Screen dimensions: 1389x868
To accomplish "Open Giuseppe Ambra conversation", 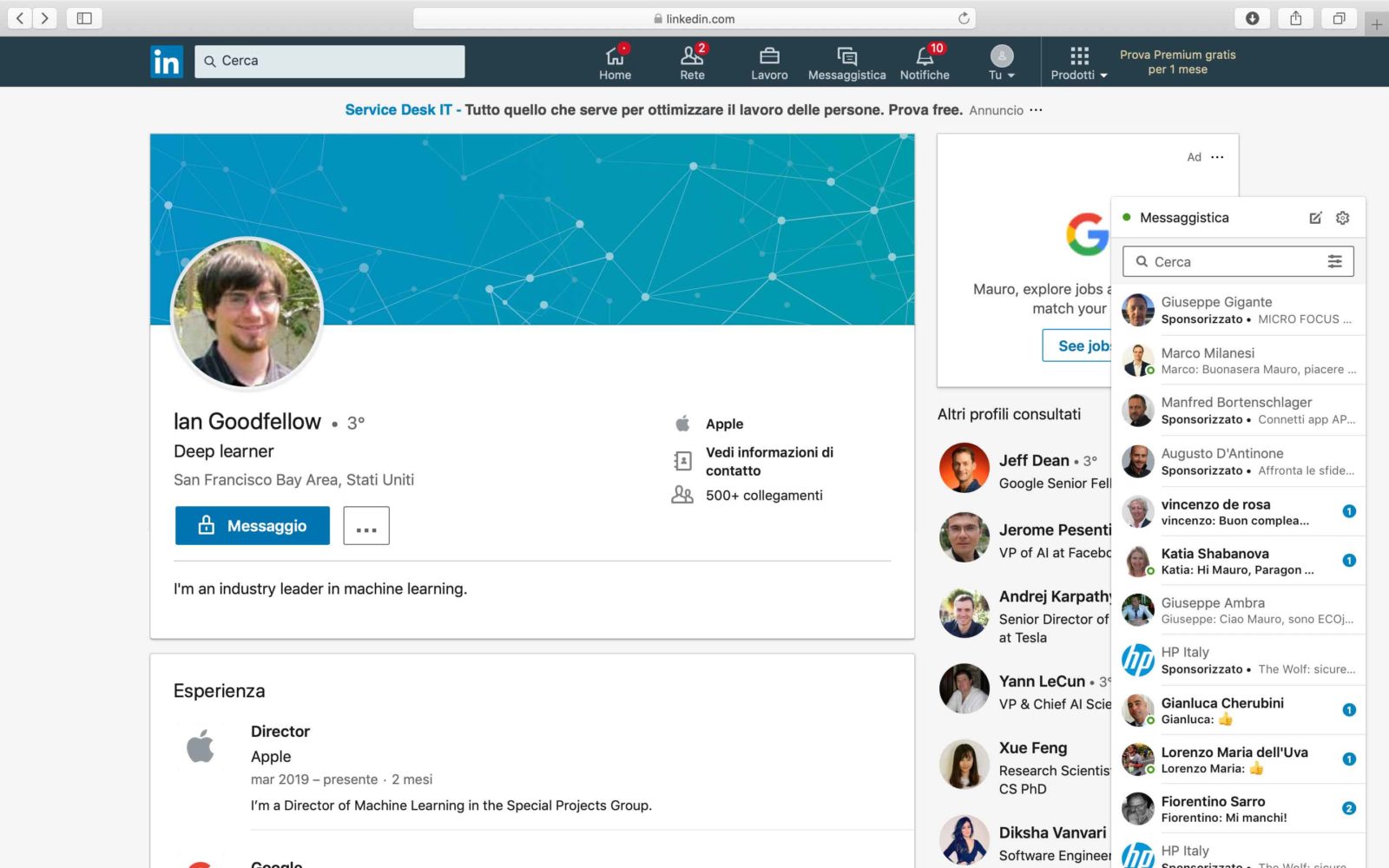I will coord(1238,610).
